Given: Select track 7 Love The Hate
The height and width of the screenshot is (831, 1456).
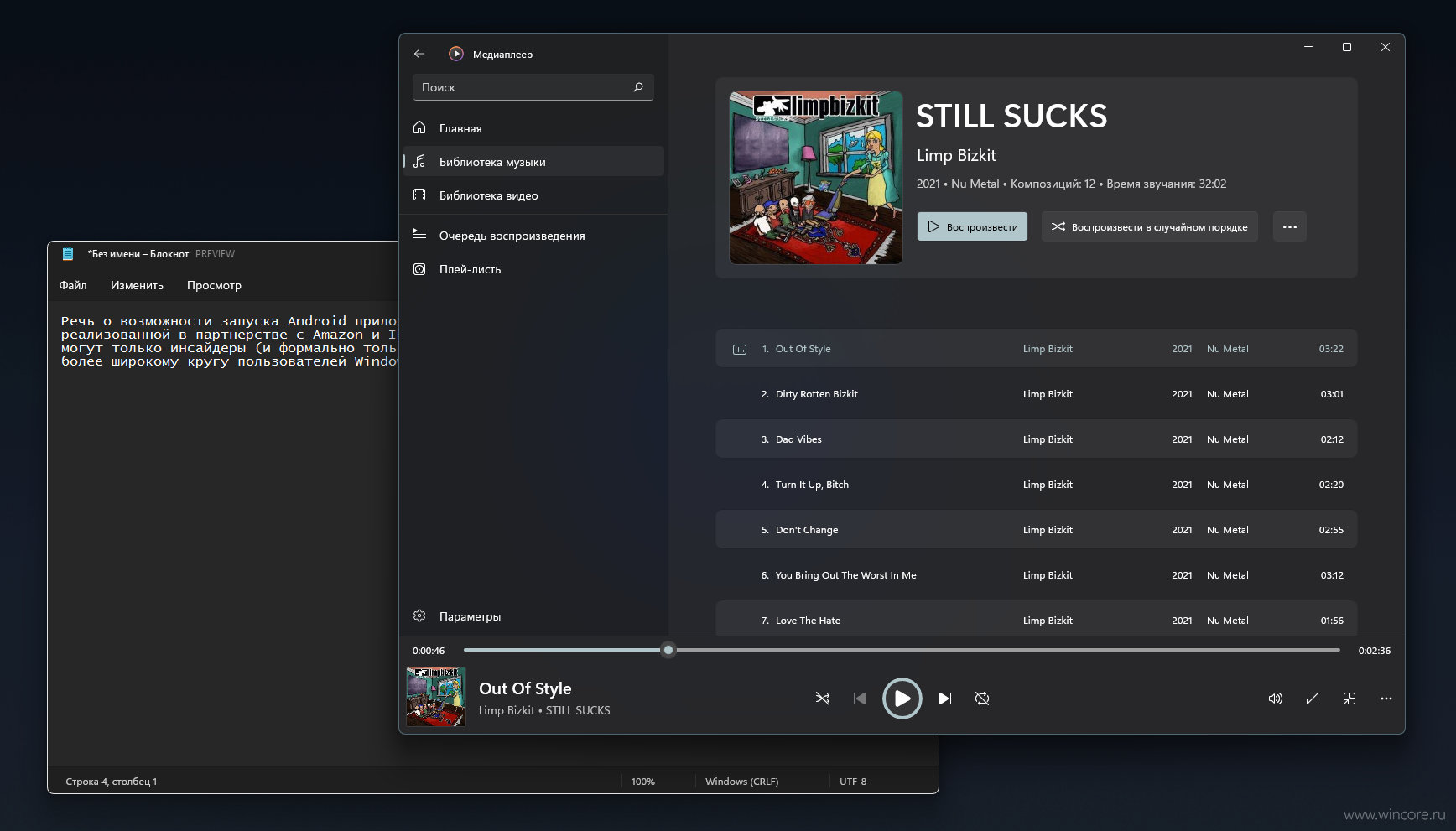Looking at the screenshot, I should tap(1036, 619).
